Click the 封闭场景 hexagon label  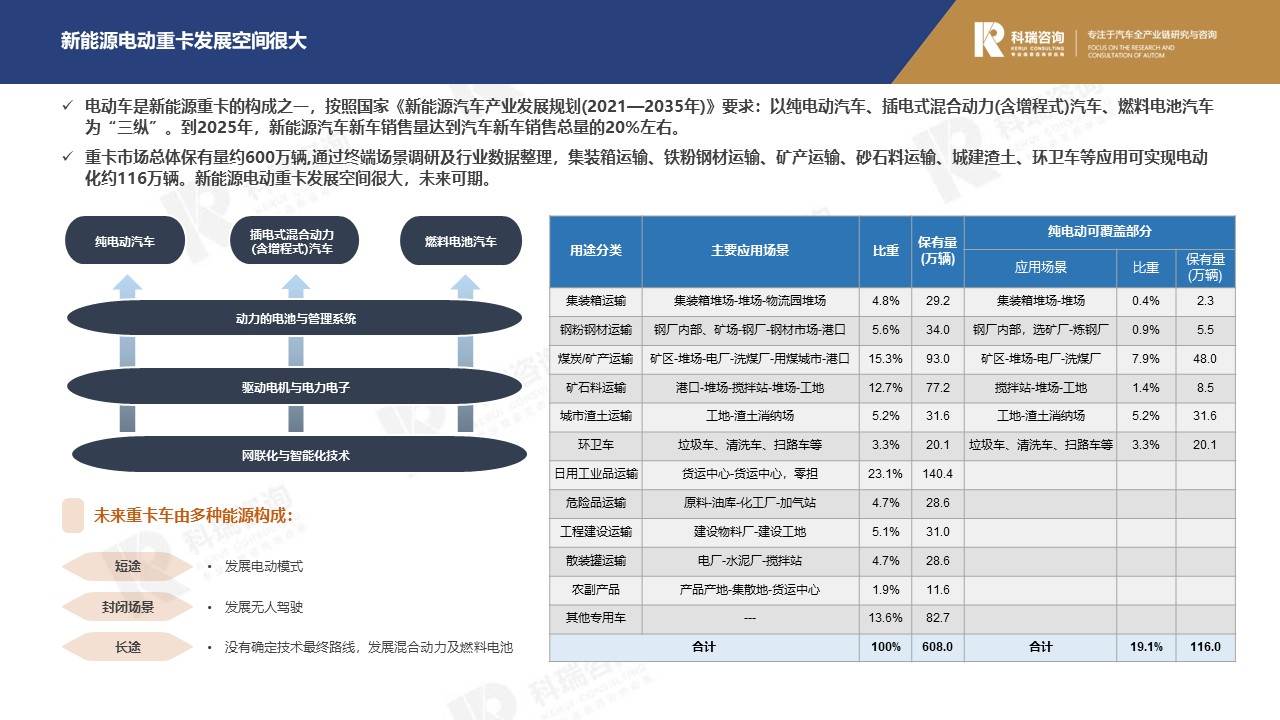pyautogui.click(x=127, y=607)
